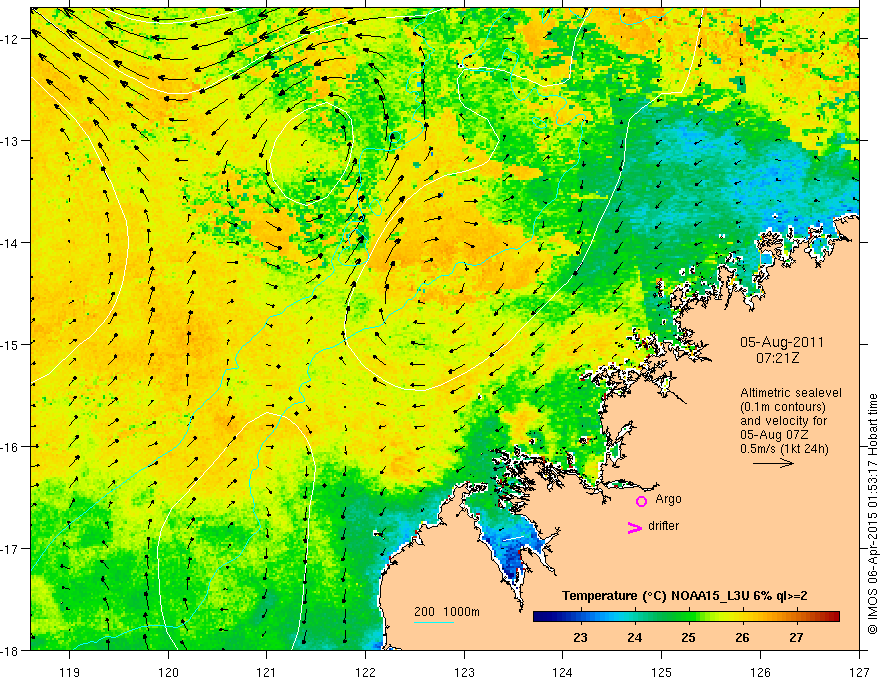The width and height of the screenshot is (880, 680).
Task: Click latitude axis label '-17'
Action: tap(10, 548)
